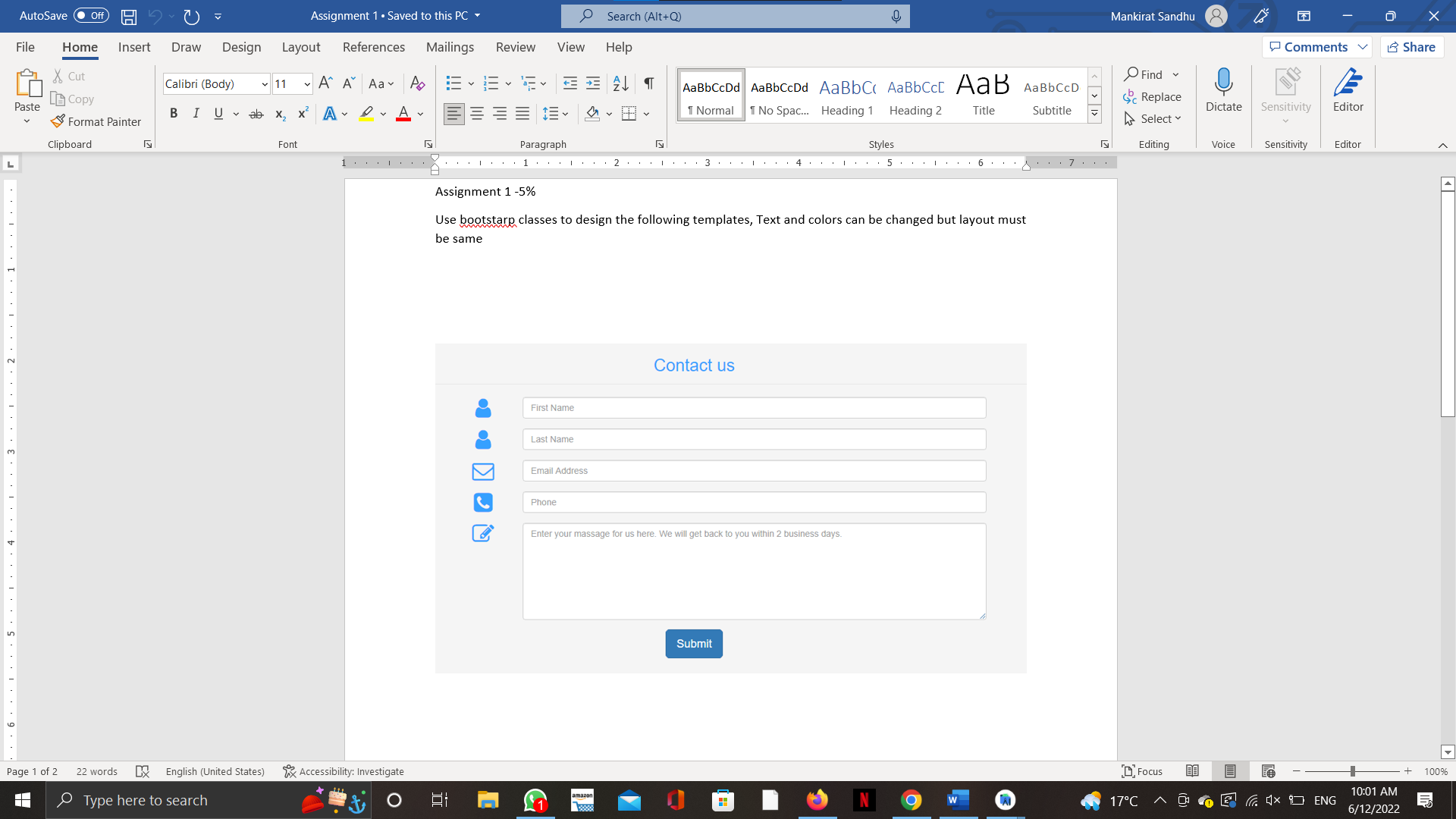1456x819 pixels.
Task: Switch to the Layout tab
Action: coord(300,47)
